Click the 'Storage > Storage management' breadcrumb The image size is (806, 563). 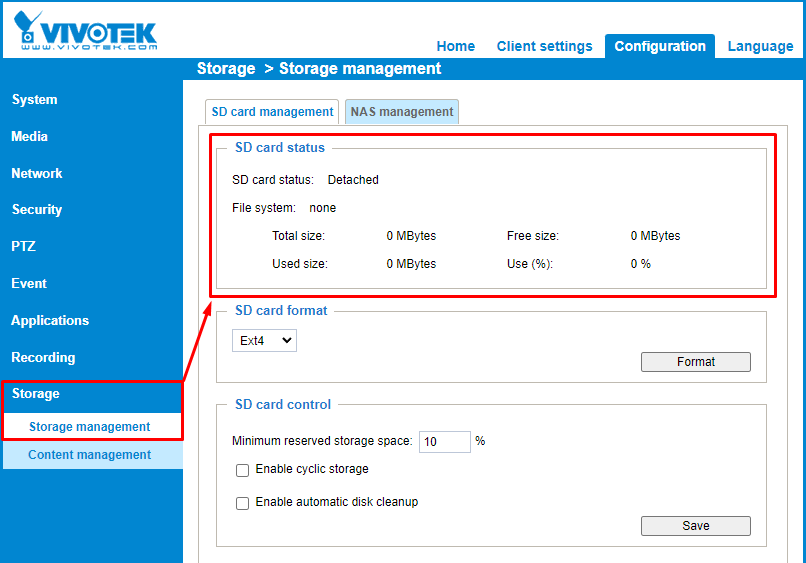click(x=319, y=68)
